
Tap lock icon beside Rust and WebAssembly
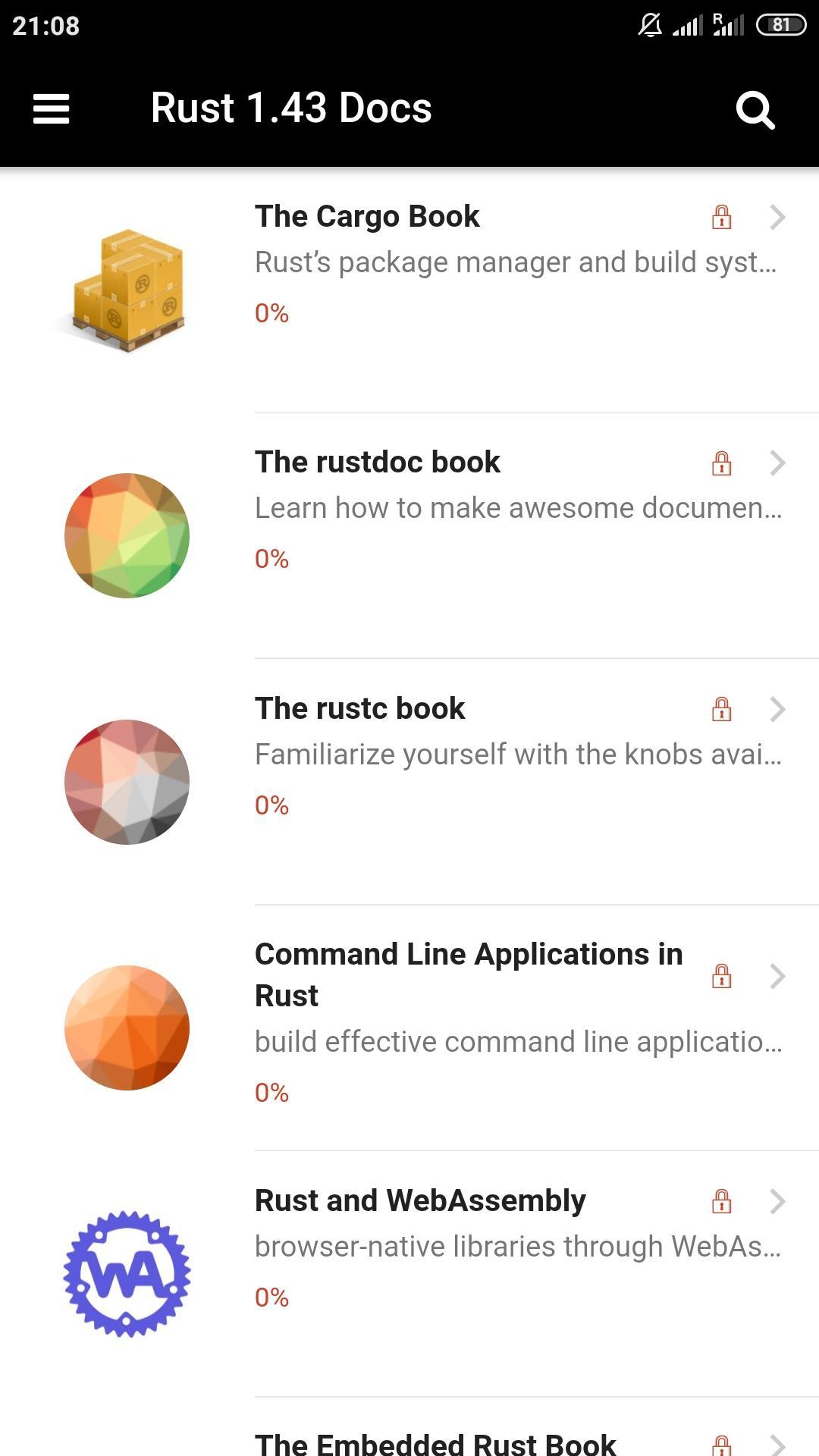[721, 1201]
